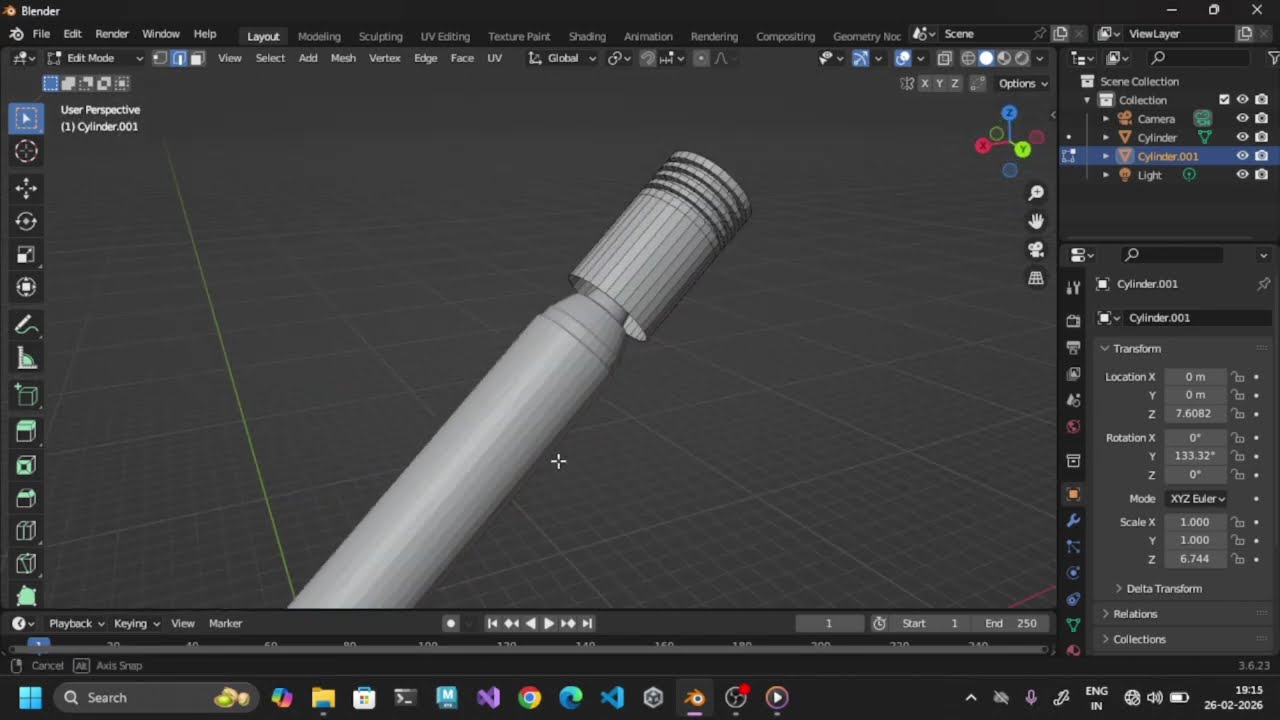Click the Scale Z value field
1280x720 pixels.
point(1194,559)
